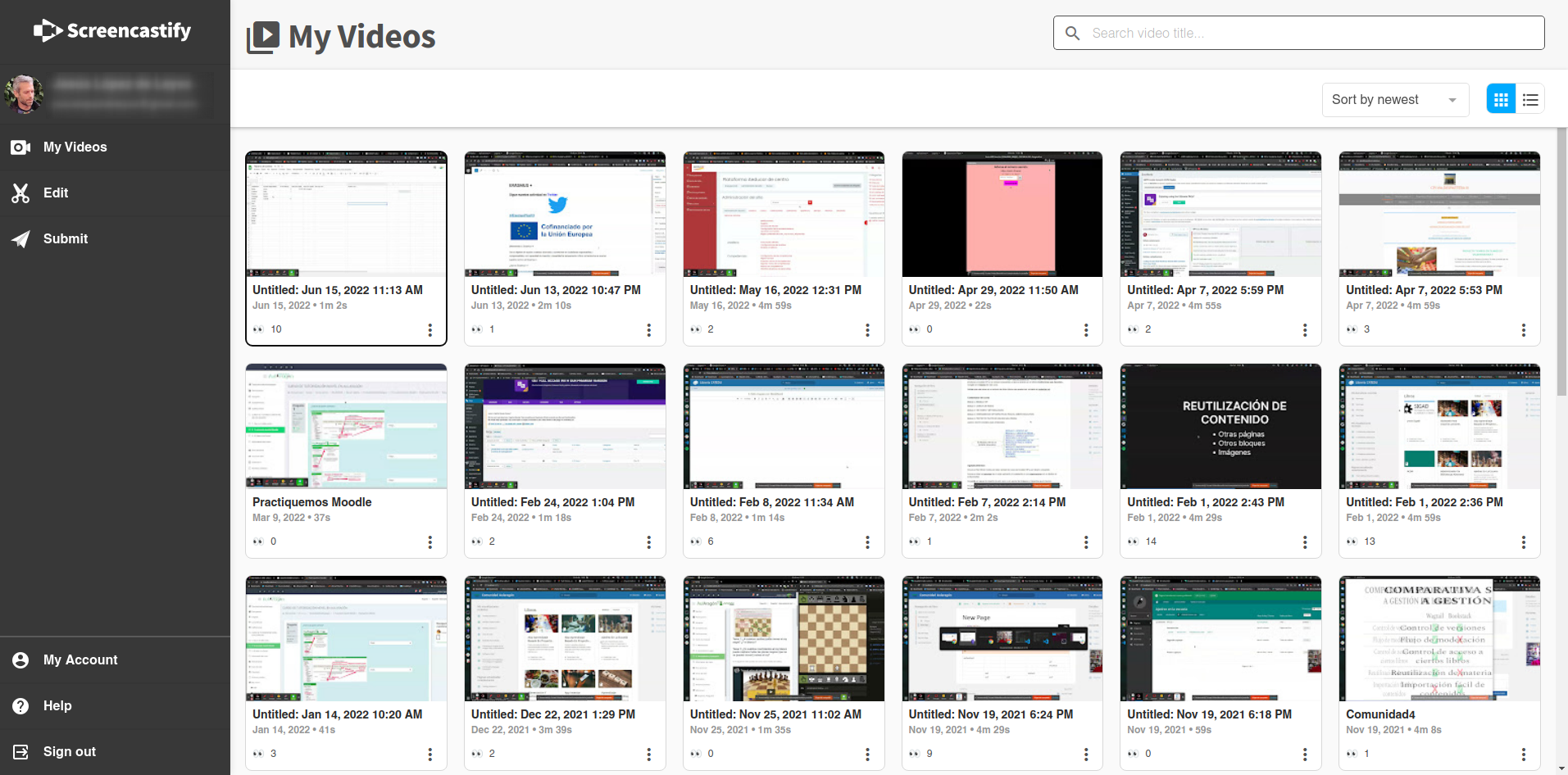1568x775 pixels.
Task: Open the Help page
Action: click(x=115, y=706)
